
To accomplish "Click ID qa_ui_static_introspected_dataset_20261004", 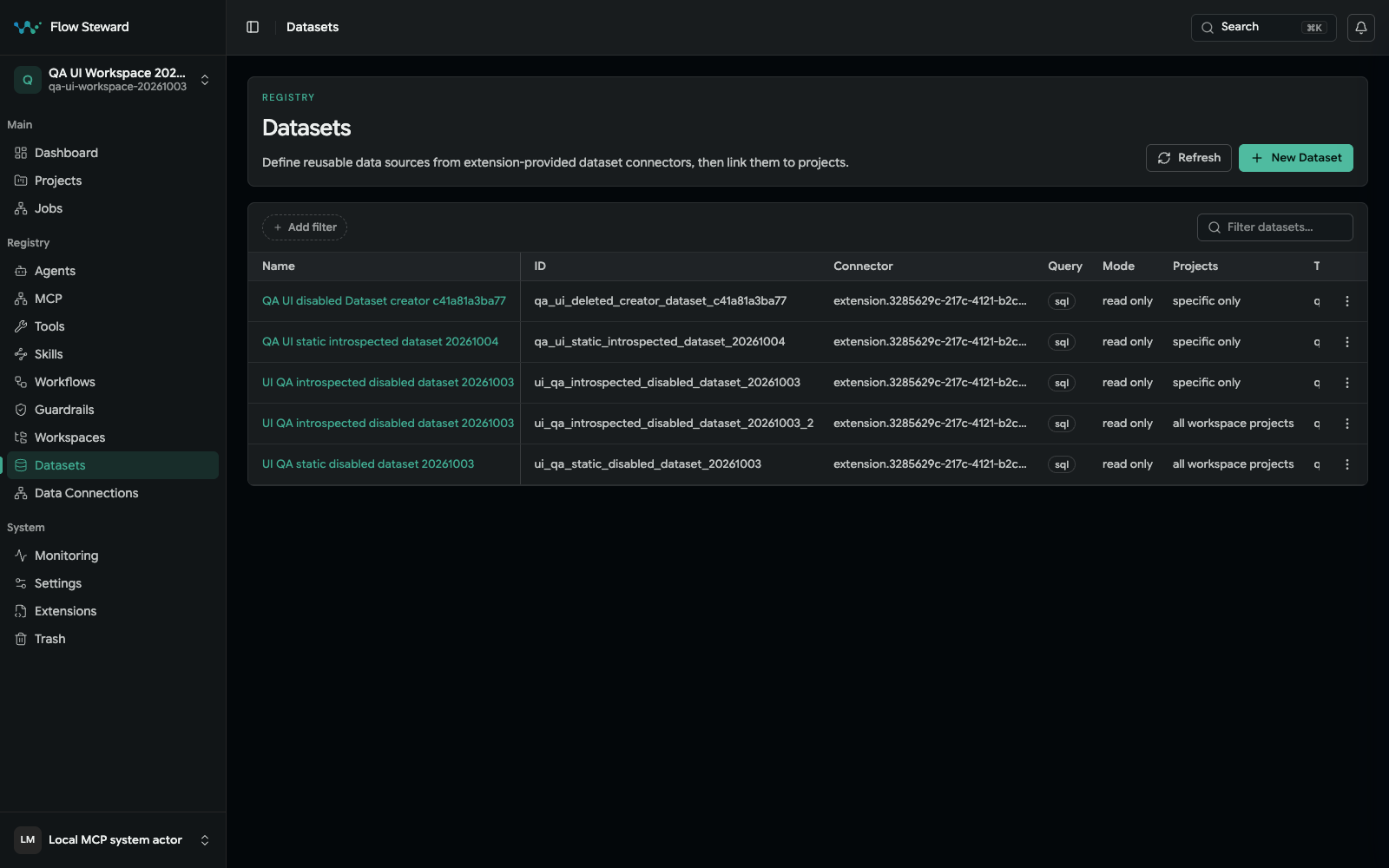I will tap(660, 342).
